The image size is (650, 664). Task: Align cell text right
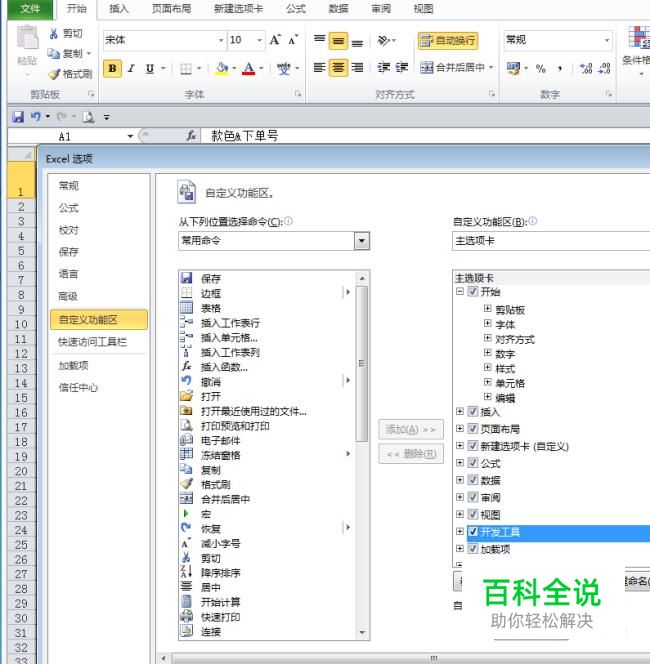[x=357, y=67]
